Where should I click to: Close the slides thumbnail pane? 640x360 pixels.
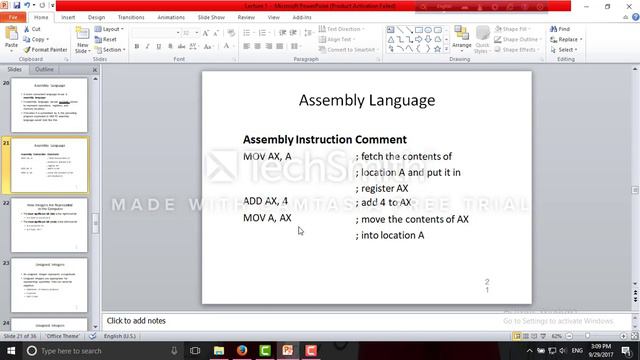pyautogui.click(x=95, y=70)
